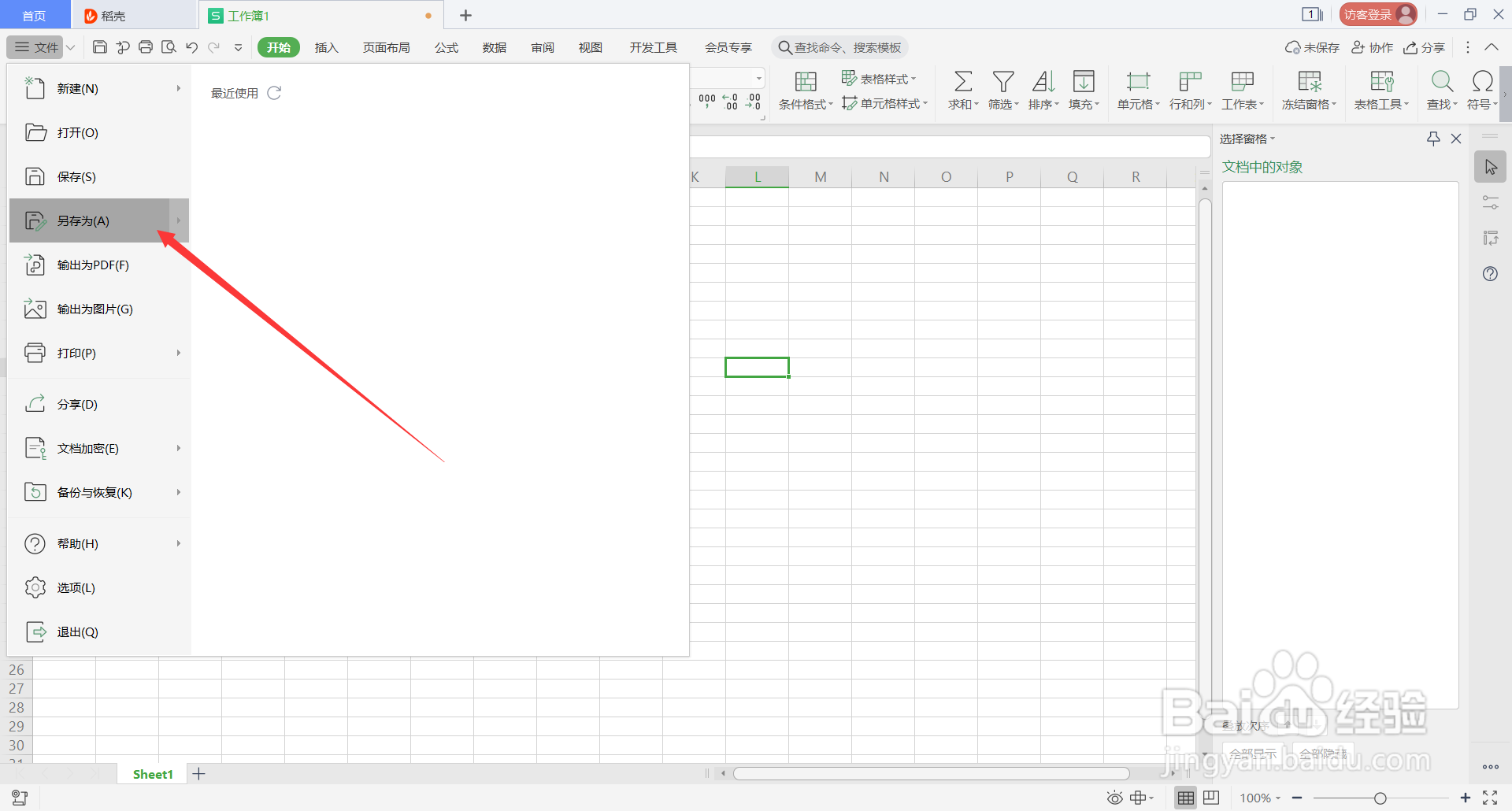Open the 表格样式 dropdown
This screenshot has height=811, width=1512.
(x=880, y=78)
